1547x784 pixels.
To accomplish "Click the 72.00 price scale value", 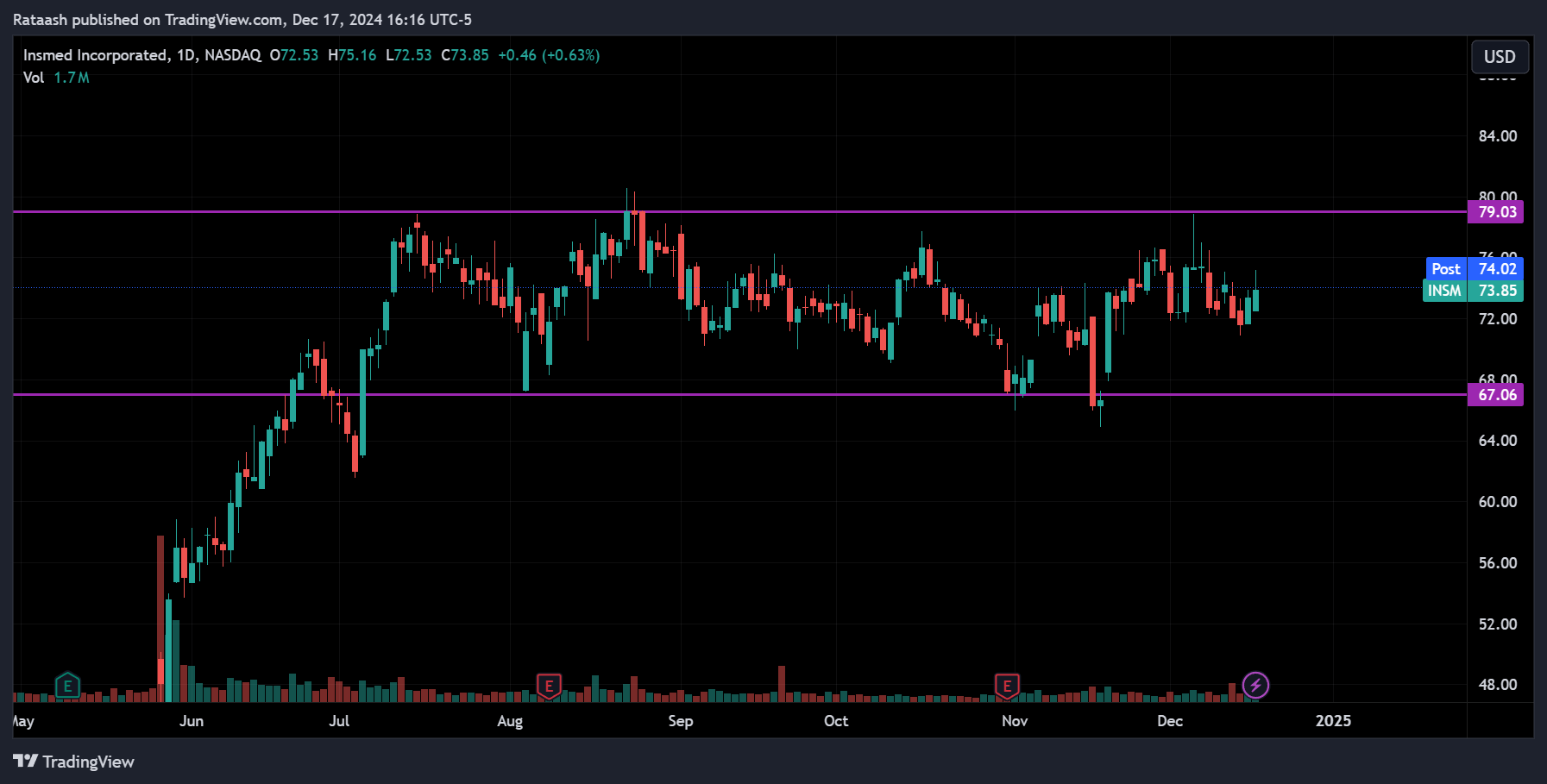I will [x=1498, y=319].
